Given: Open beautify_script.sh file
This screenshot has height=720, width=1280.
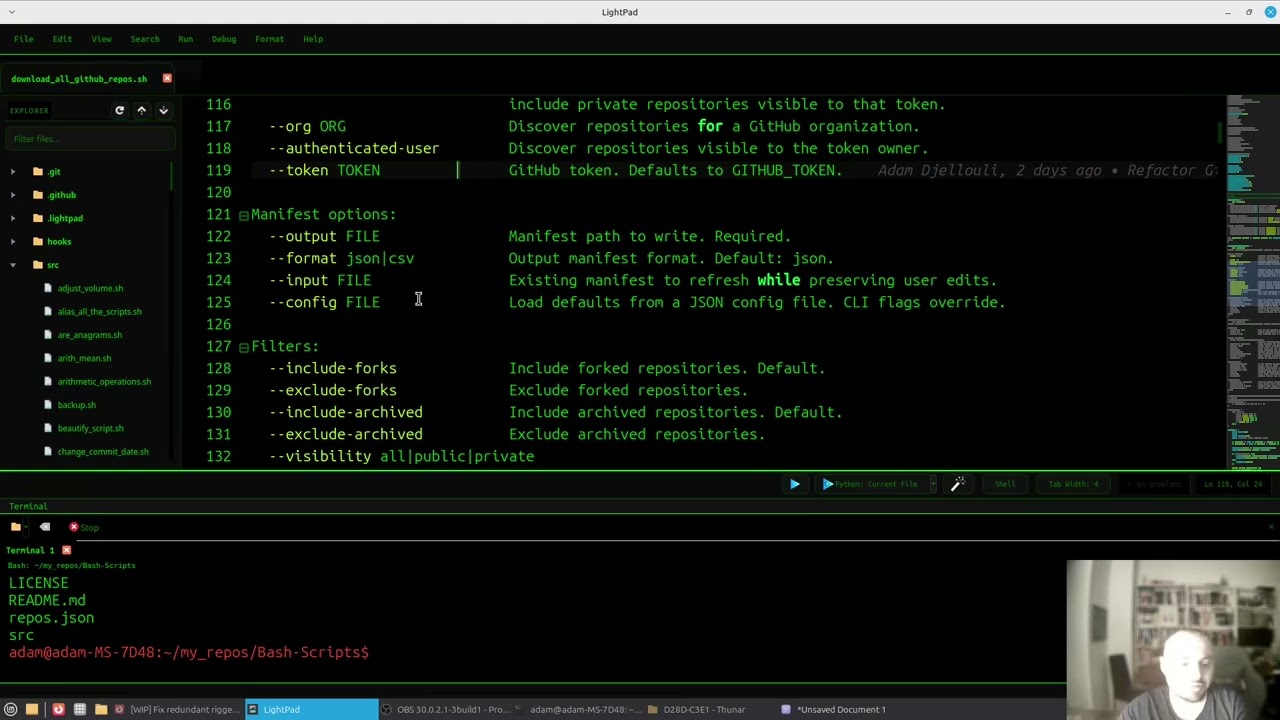Looking at the screenshot, I should pyautogui.click(x=90, y=428).
